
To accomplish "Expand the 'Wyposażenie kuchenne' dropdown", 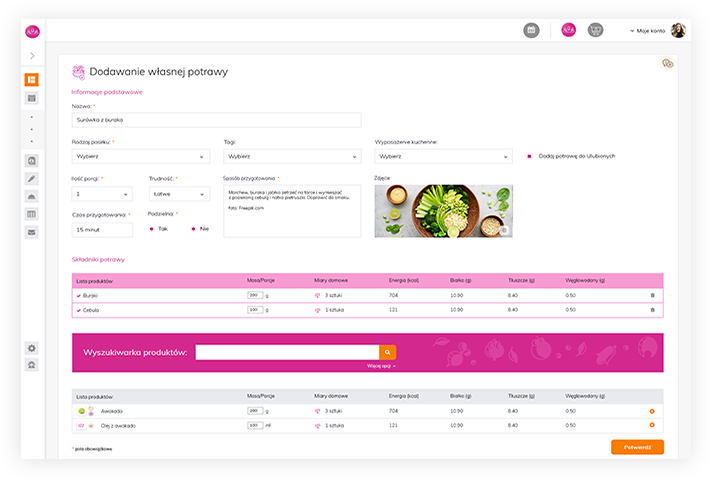I will [x=442, y=156].
